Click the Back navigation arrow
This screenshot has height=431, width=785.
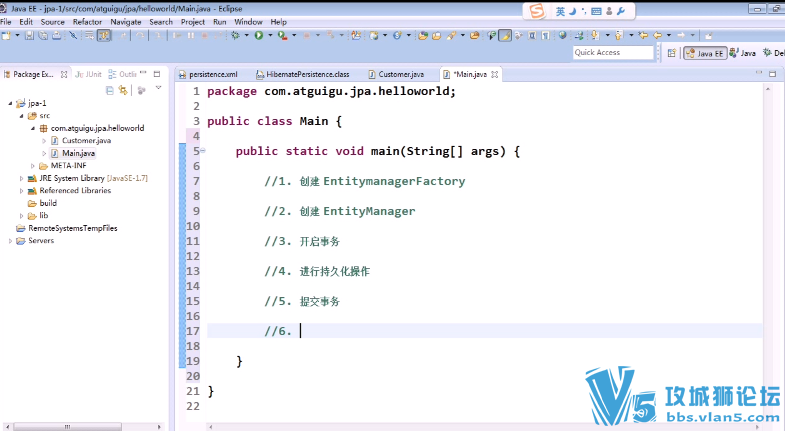[x=657, y=36]
